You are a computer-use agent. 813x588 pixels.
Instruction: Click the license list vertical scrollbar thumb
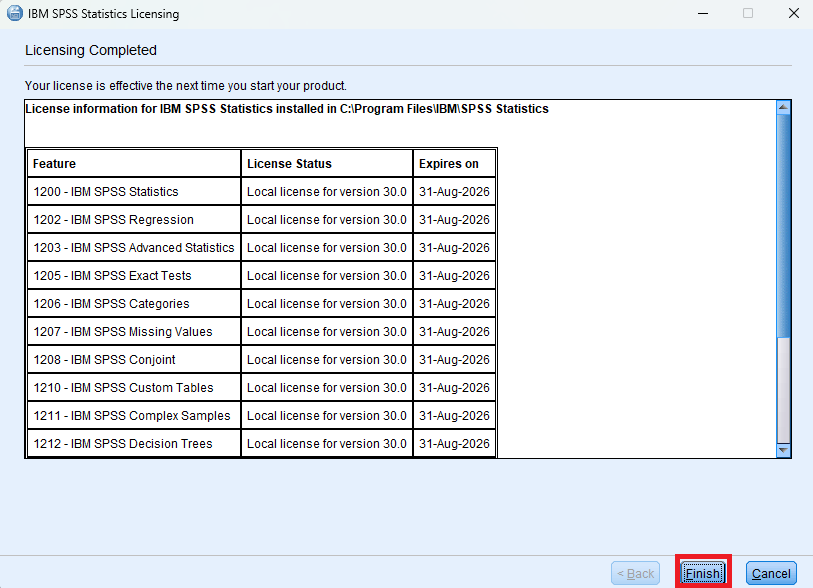click(x=783, y=225)
